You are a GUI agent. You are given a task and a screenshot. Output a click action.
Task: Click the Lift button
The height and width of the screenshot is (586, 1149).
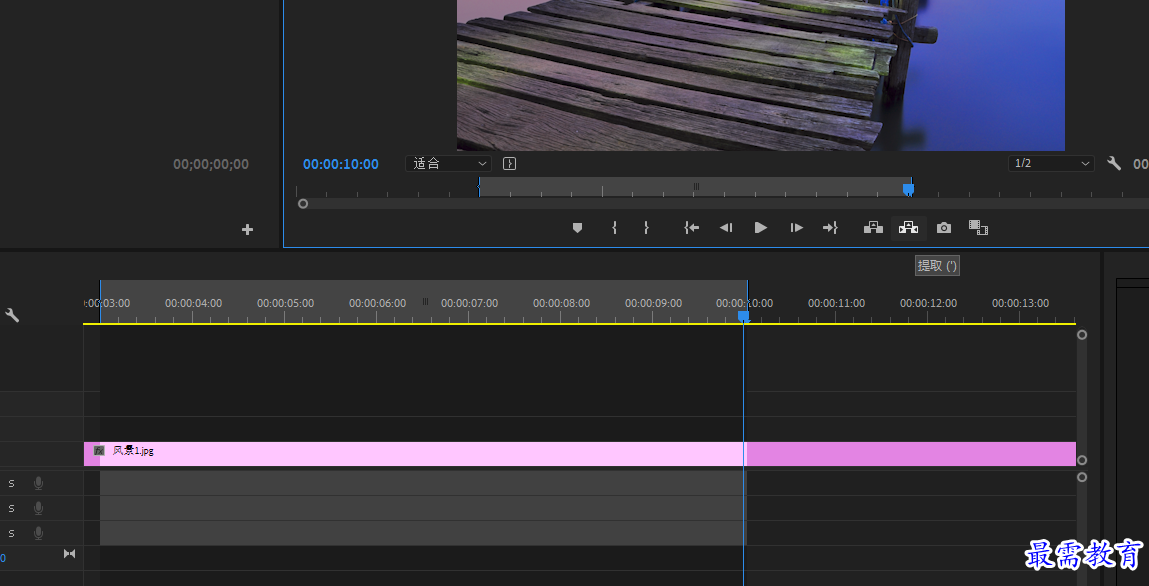tap(873, 228)
